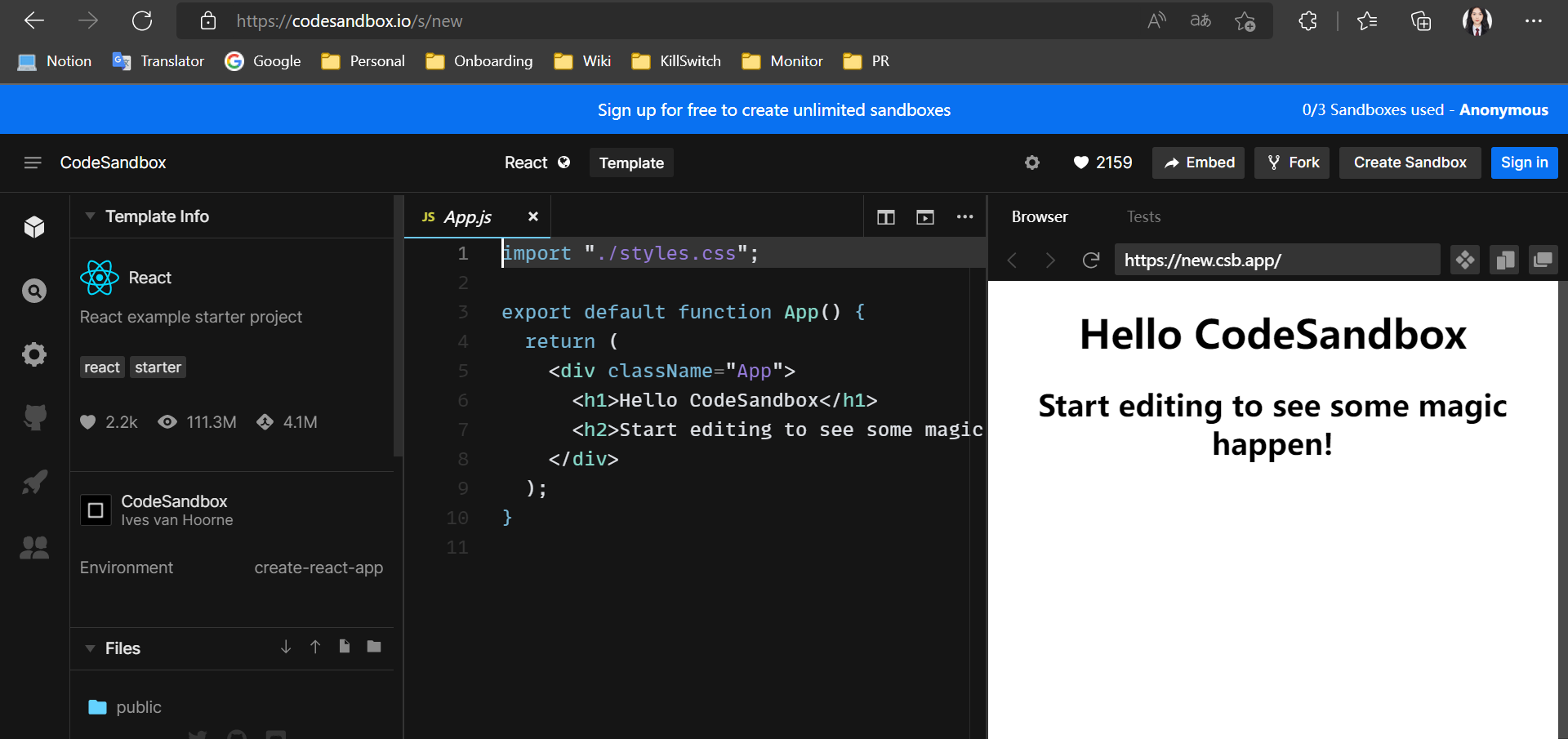
Task: Open the GitHub panel in sidebar
Action: 34,417
